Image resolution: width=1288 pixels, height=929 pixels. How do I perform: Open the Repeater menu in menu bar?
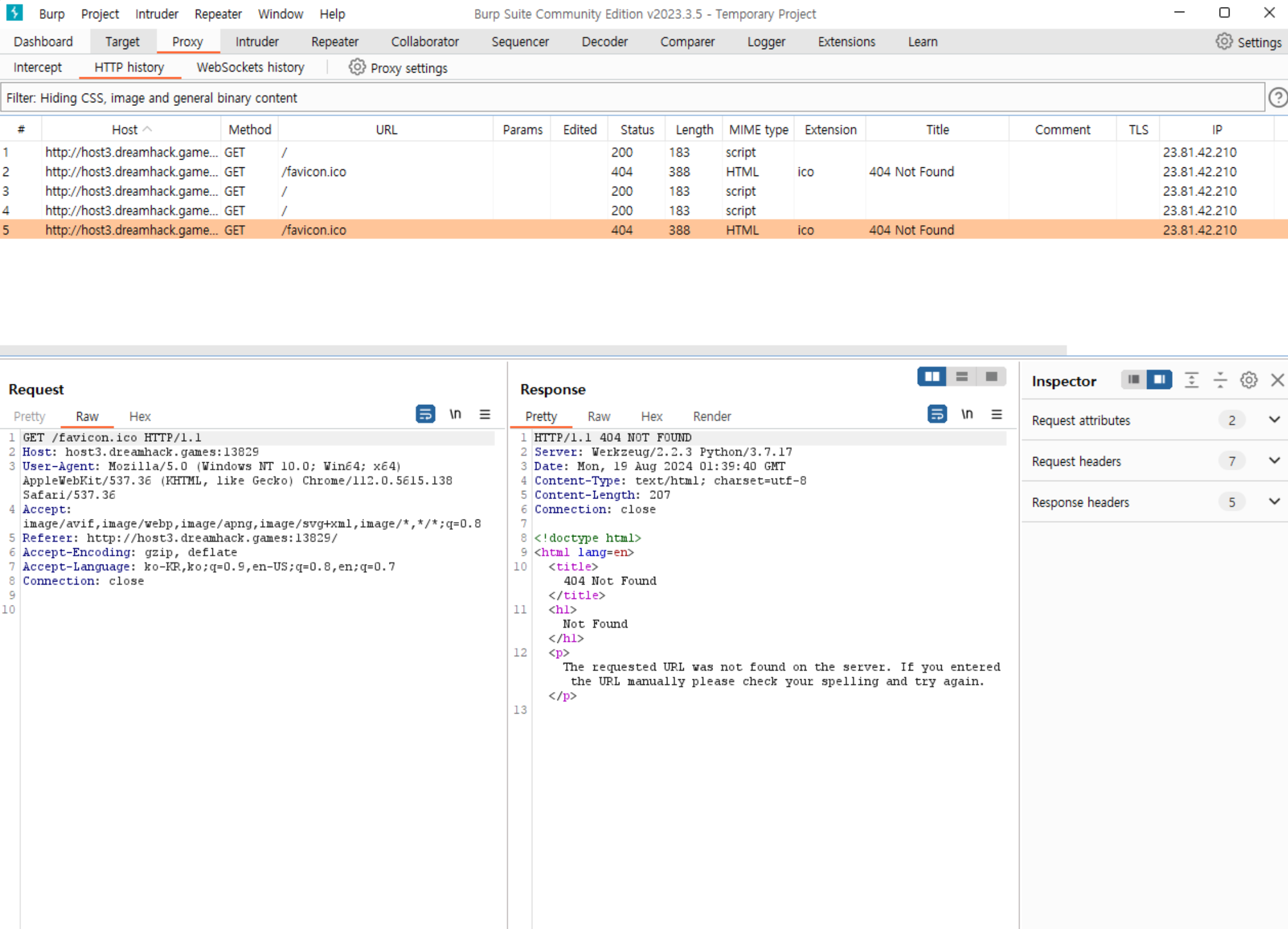pyautogui.click(x=218, y=13)
